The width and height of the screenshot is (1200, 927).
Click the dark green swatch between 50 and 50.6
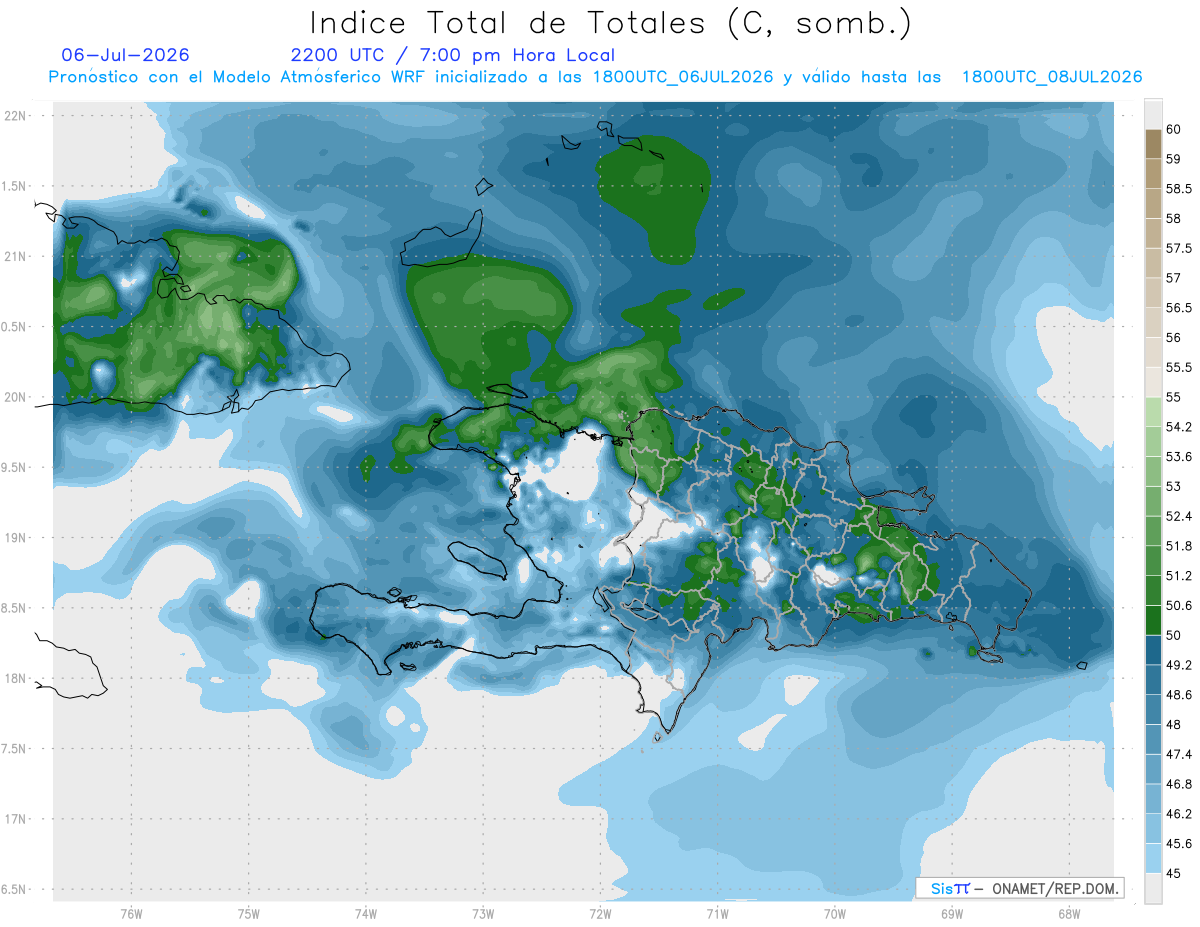1153,621
